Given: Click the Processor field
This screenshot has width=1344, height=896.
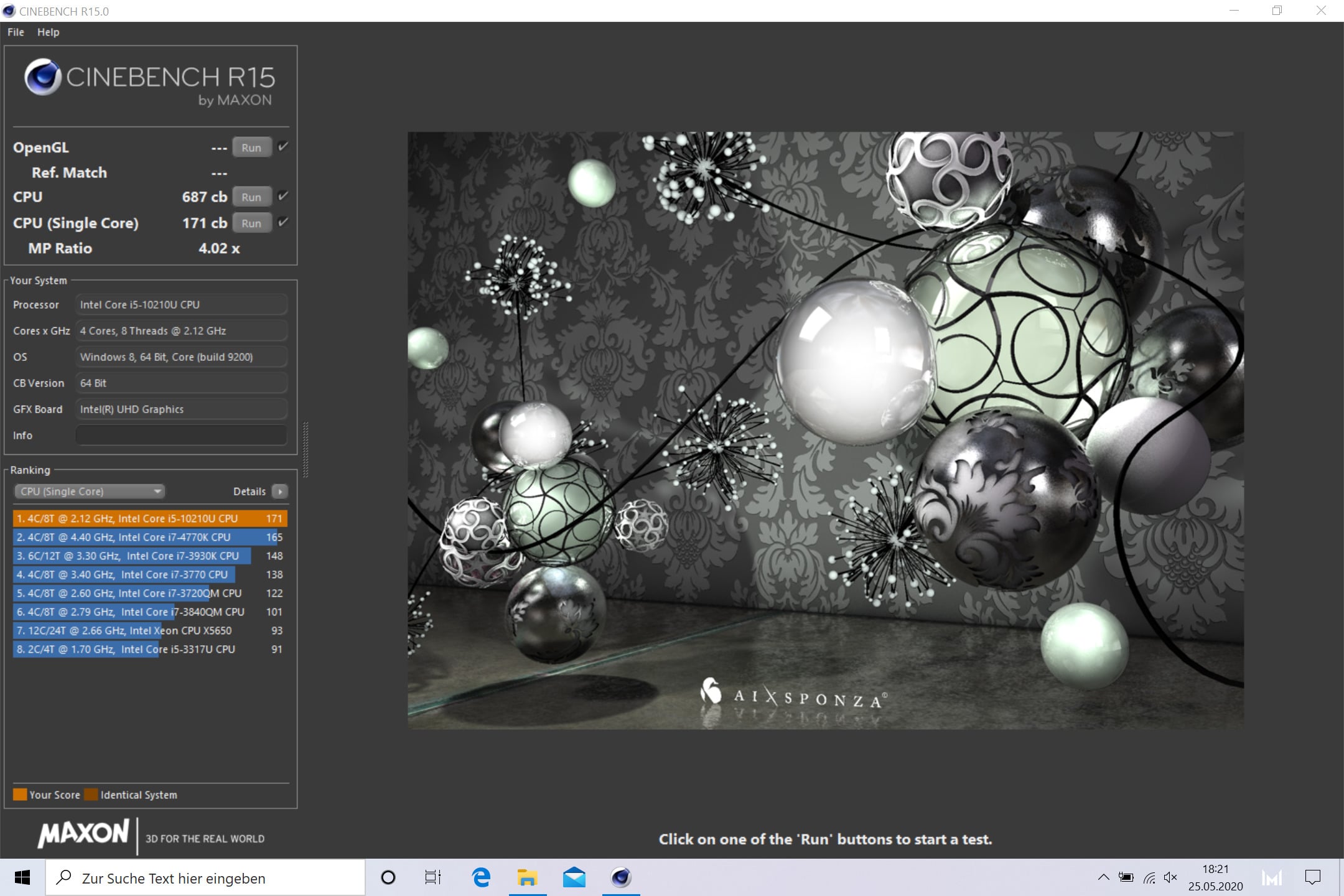Looking at the screenshot, I should [181, 305].
